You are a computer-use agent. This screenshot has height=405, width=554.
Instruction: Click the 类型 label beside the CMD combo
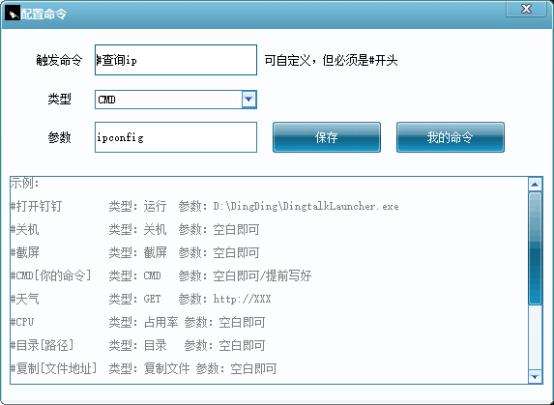coord(59,99)
